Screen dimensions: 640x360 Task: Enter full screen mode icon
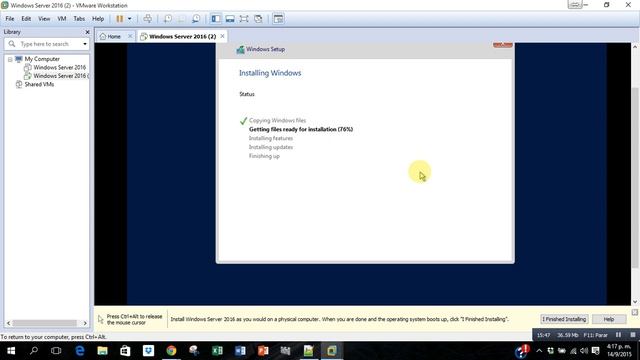pyautogui.click(x=244, y=19)
